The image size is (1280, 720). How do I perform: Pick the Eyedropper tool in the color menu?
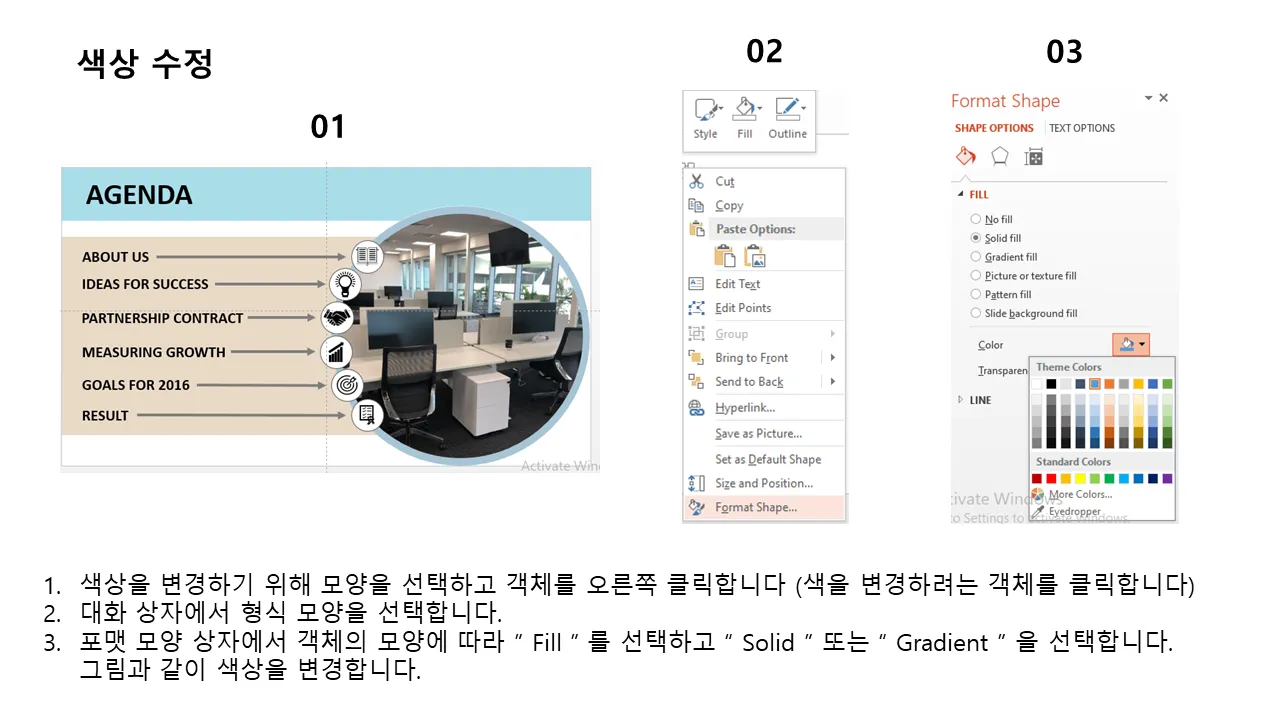pyautogui.click(x=1073, y=511)
